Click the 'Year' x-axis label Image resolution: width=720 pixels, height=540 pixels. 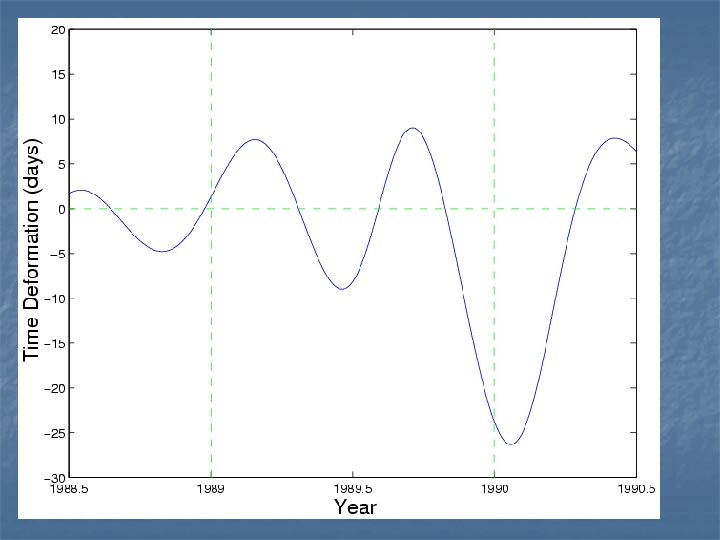(x=355, y=507)
